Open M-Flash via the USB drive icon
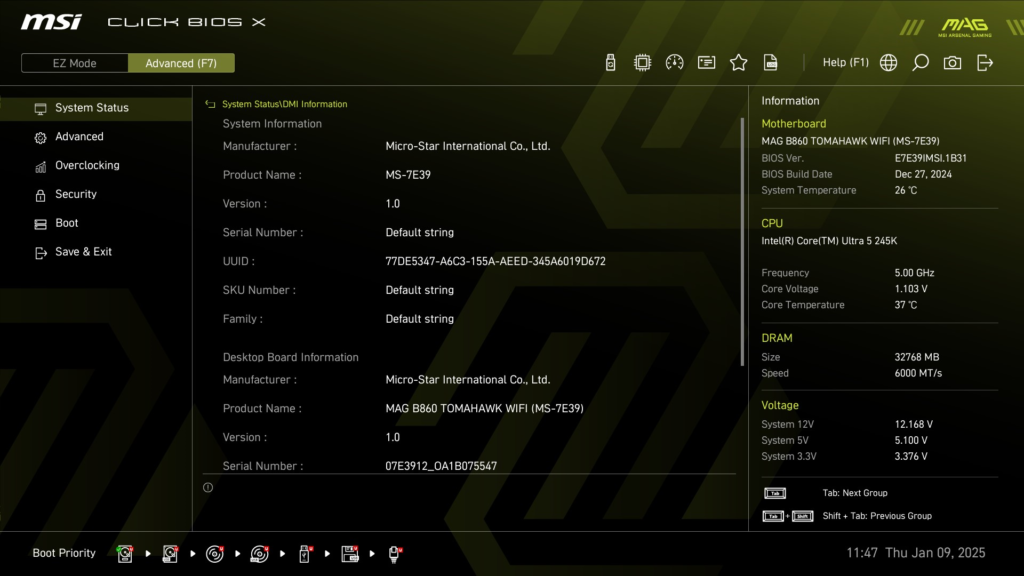 tap(610, 61)
